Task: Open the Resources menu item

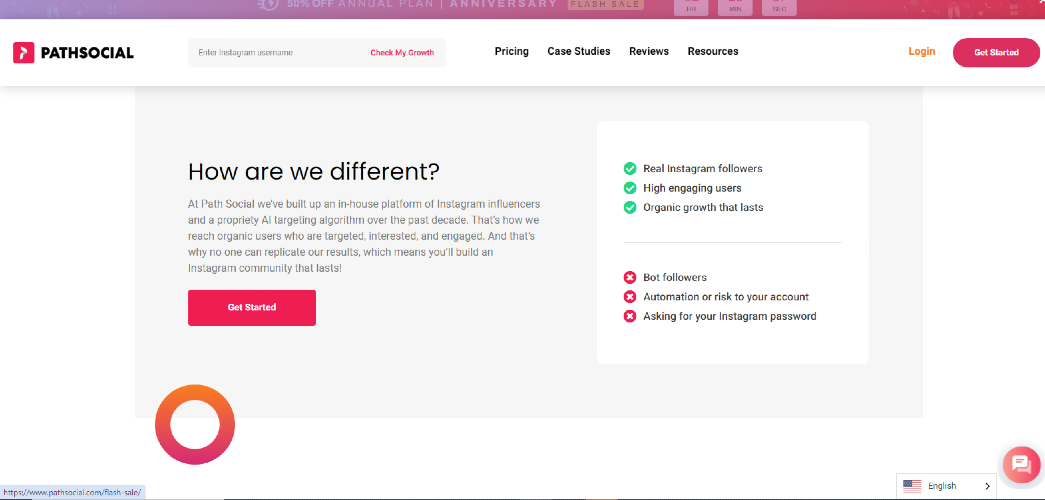Action: [712, 51]
